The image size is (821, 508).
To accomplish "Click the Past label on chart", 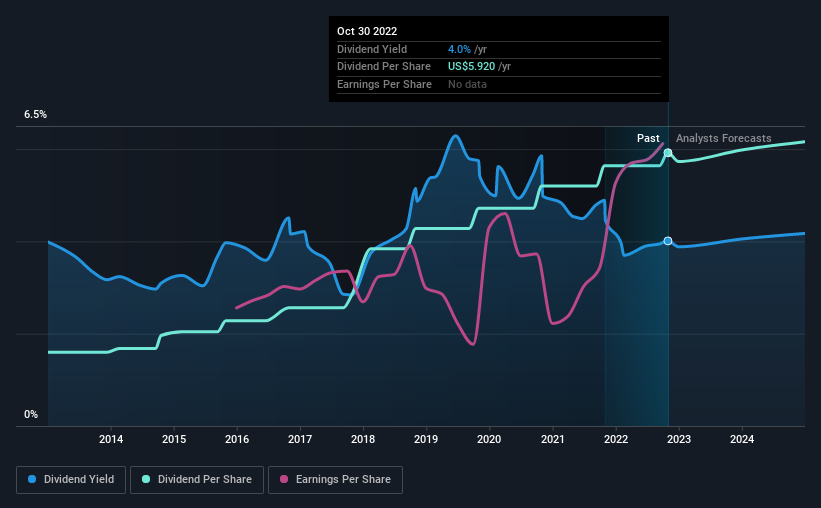I will coord(648,138).
